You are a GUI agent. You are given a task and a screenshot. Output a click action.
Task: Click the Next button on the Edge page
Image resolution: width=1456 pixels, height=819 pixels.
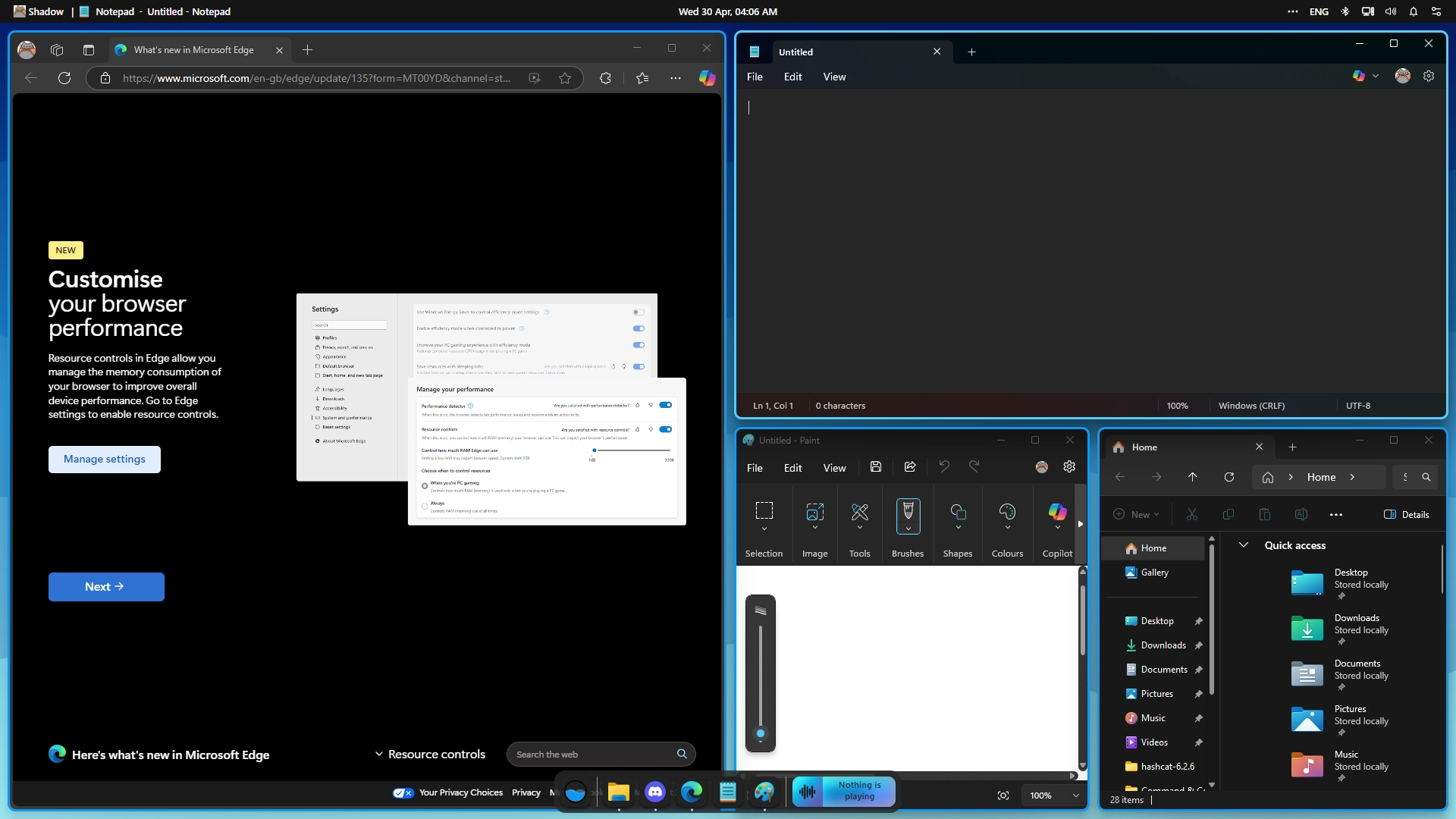point(106,586)
